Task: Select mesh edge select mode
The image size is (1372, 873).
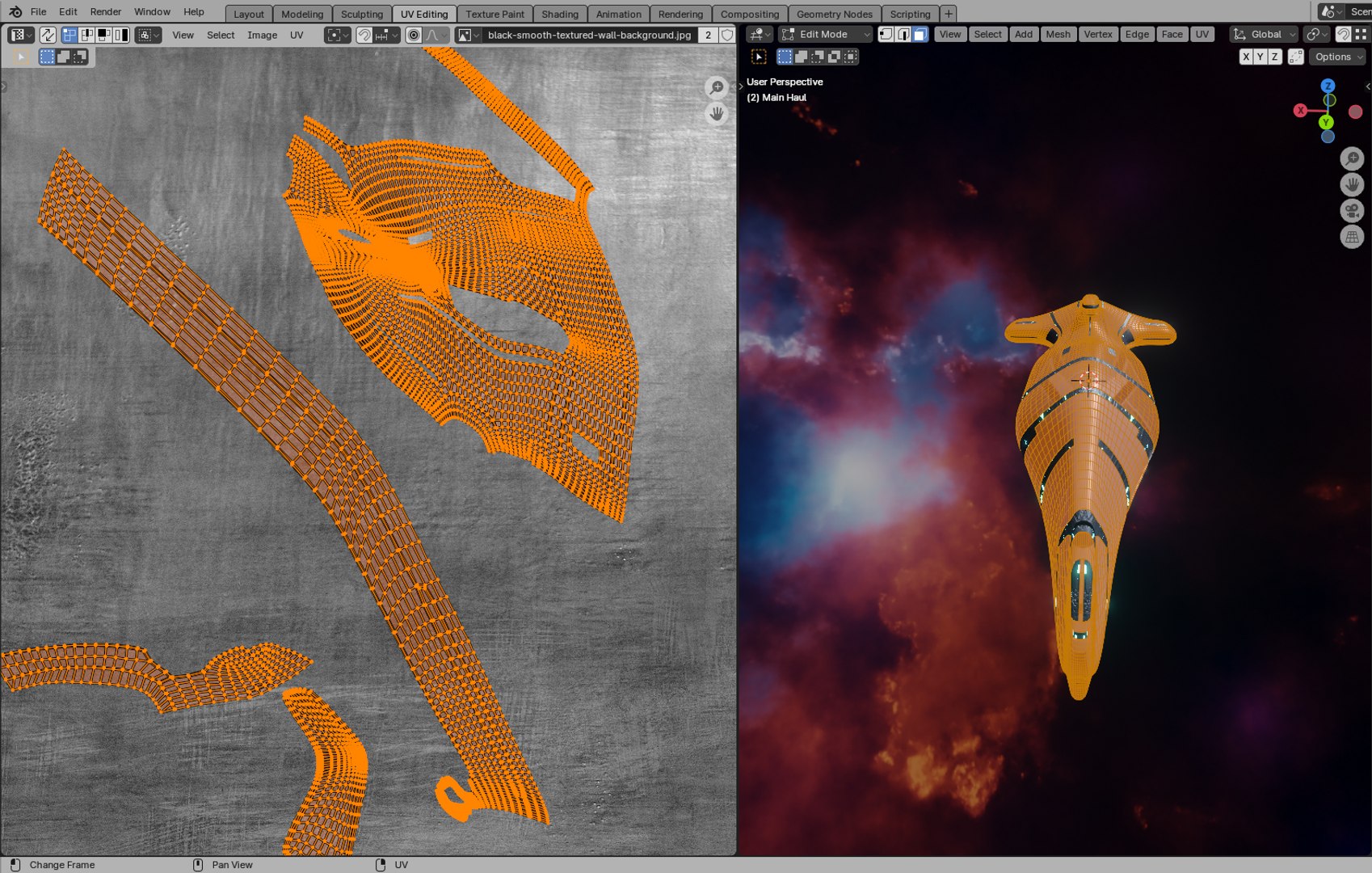Action: 903,34
